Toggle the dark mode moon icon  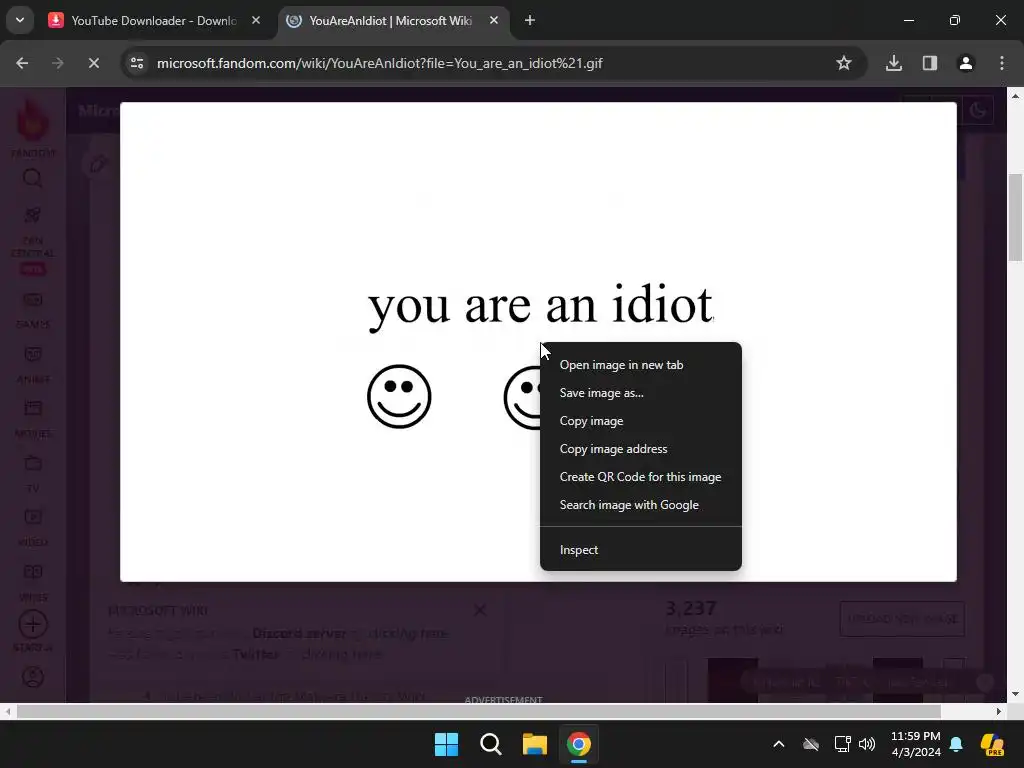[x=978, y=110]
